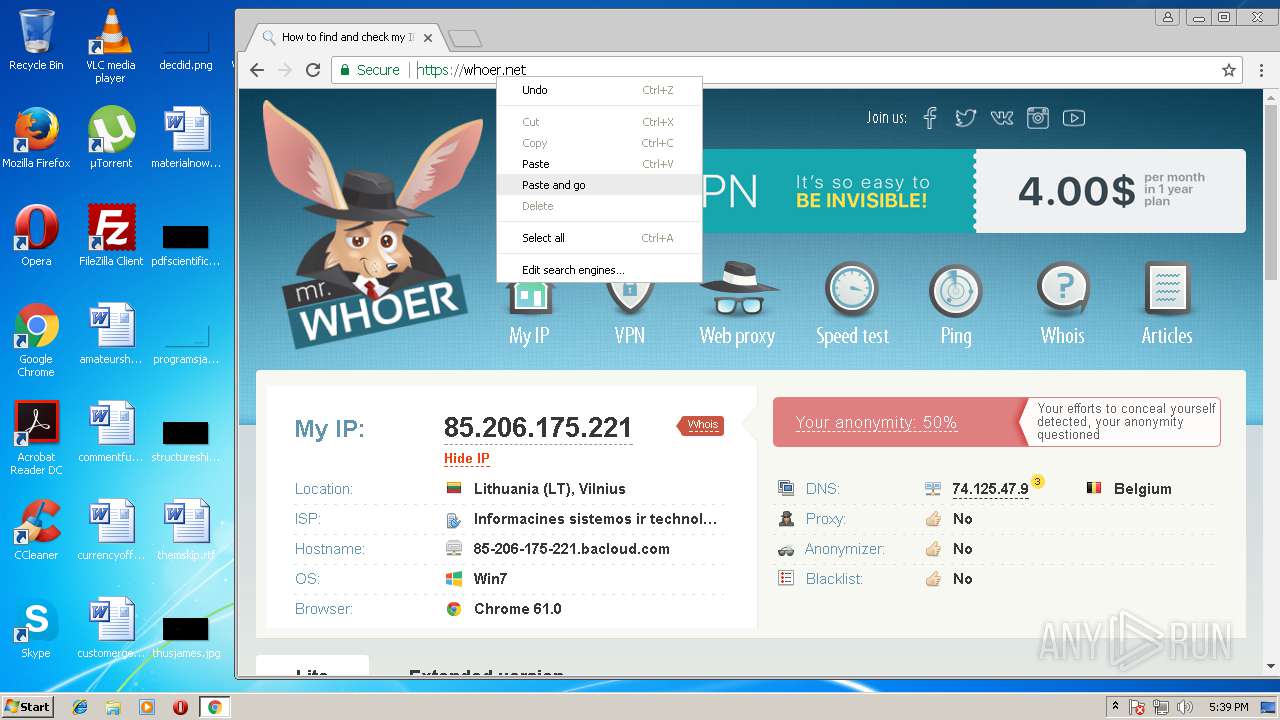The height and width of the screenshot is (720, 1280).
Task: Click the 5:39 PM clock
Action: pyautogui.click(x=1228, y=707)
